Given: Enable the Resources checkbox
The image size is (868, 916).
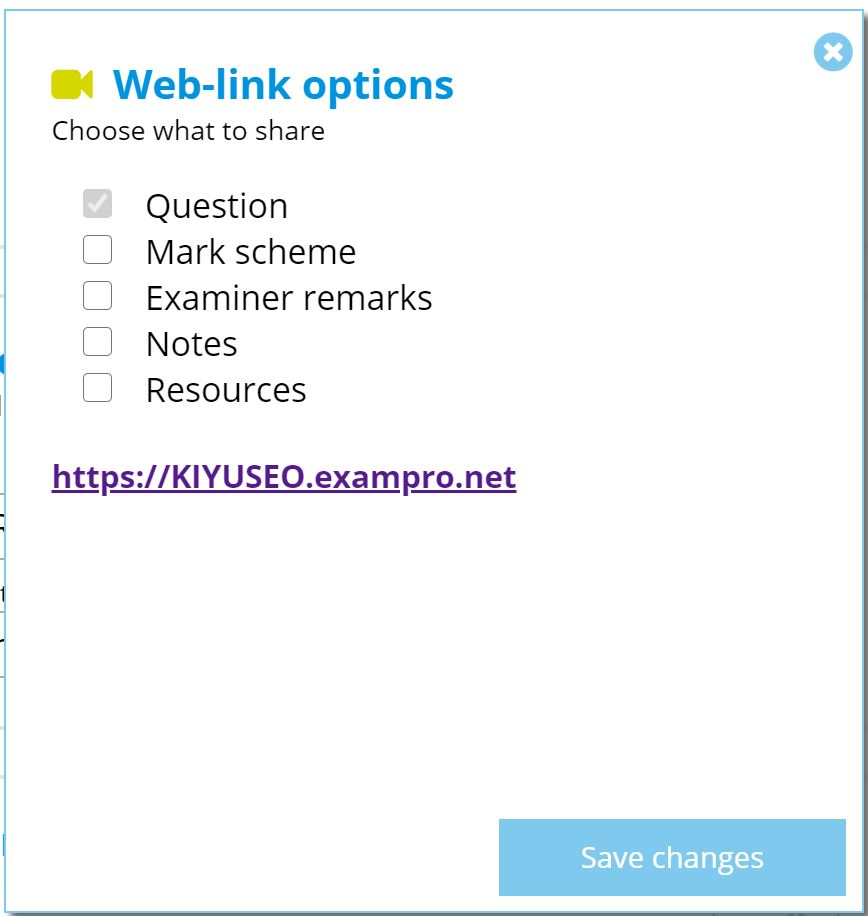Looking at the screenshot, I should pos(97,388).
